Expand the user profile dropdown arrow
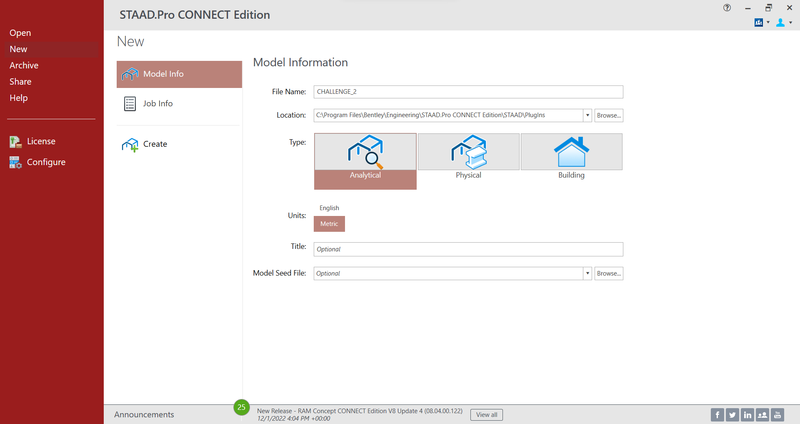Viewport: 800px width, 424px height. pyautogui.click(x=791, y=22)
